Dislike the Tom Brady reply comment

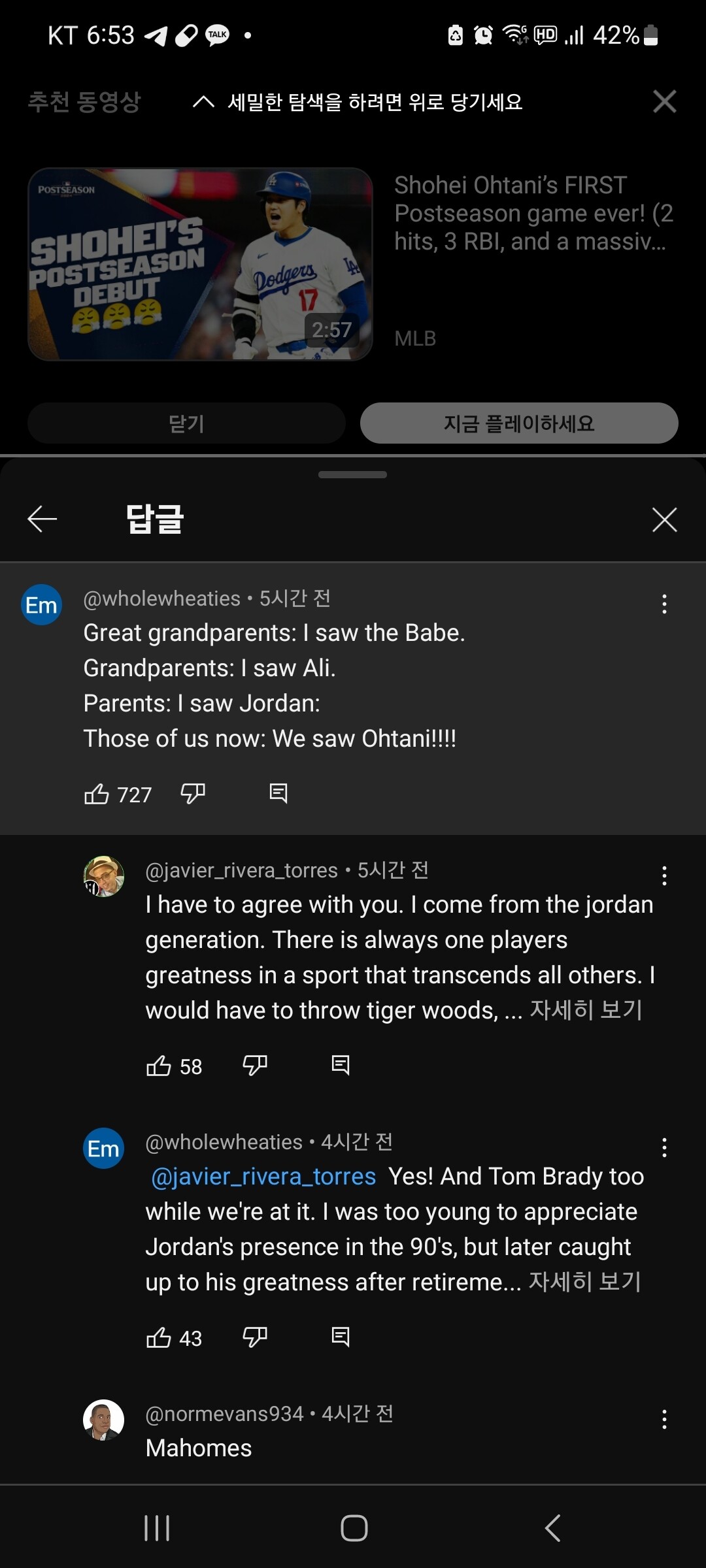pyautogui.click(x=255, y=1337)
